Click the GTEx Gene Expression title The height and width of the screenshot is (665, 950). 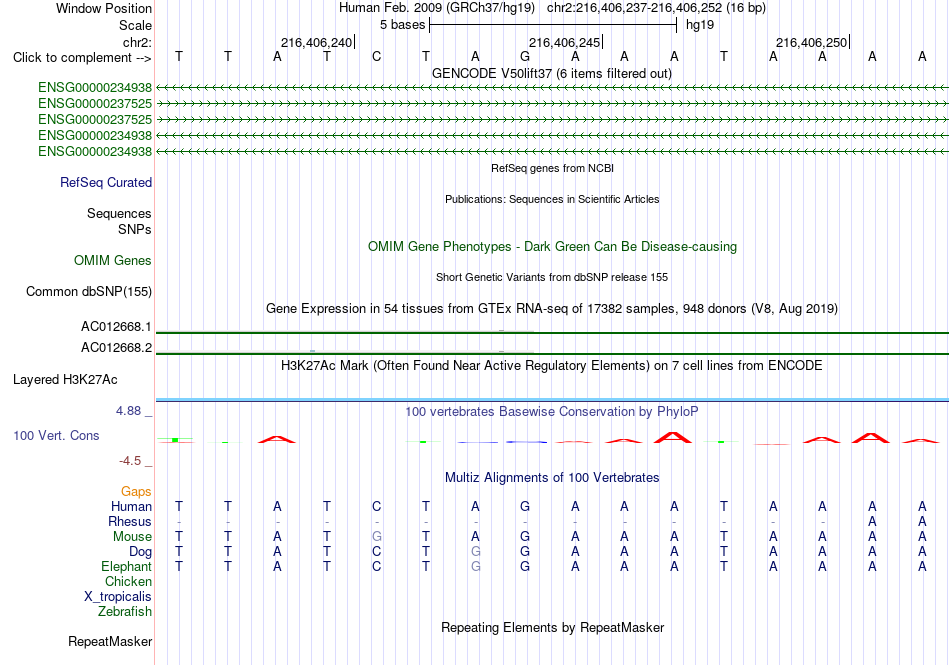click(551, 309)
